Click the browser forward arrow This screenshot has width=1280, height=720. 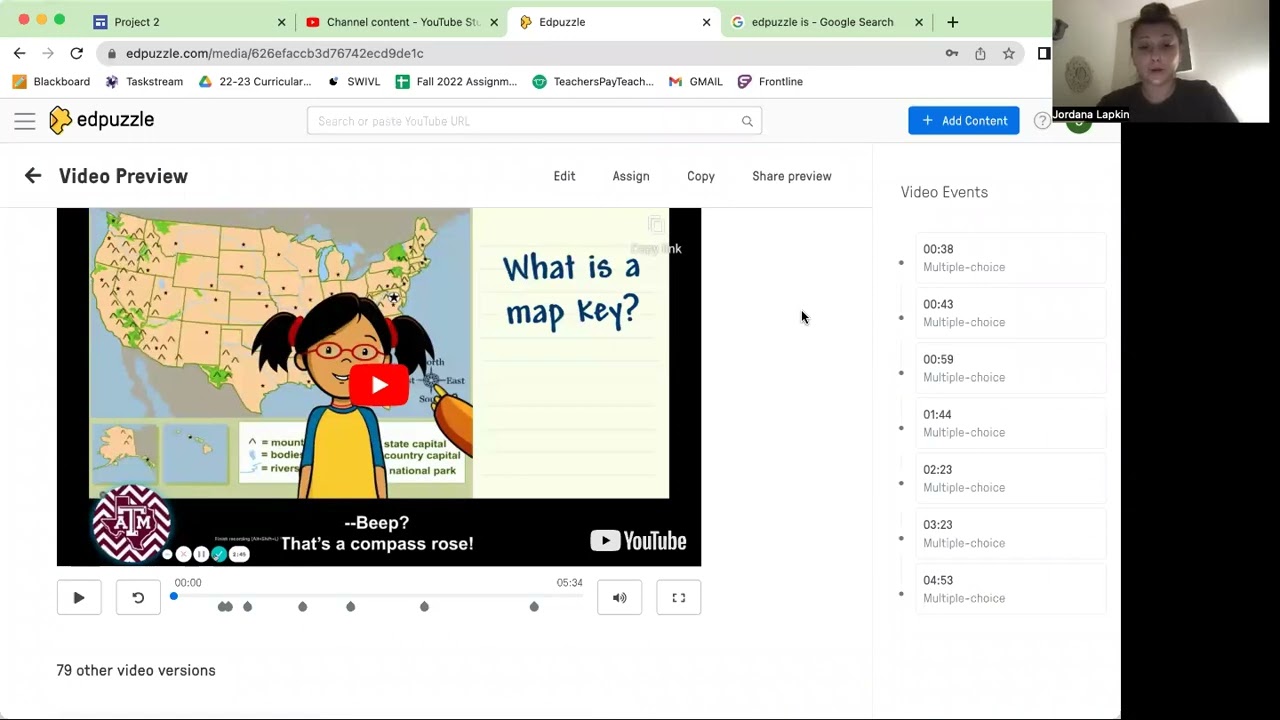(x=48, y=53)
